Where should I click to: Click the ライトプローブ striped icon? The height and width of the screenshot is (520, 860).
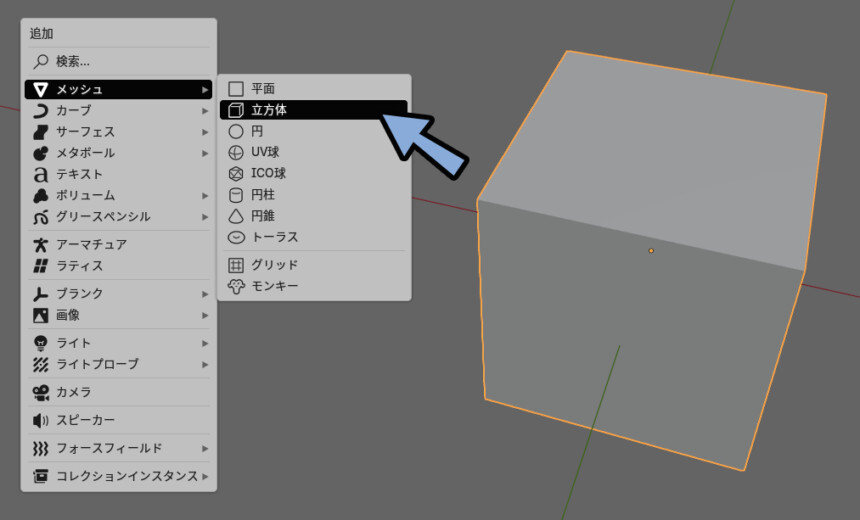tap(41, 365)
